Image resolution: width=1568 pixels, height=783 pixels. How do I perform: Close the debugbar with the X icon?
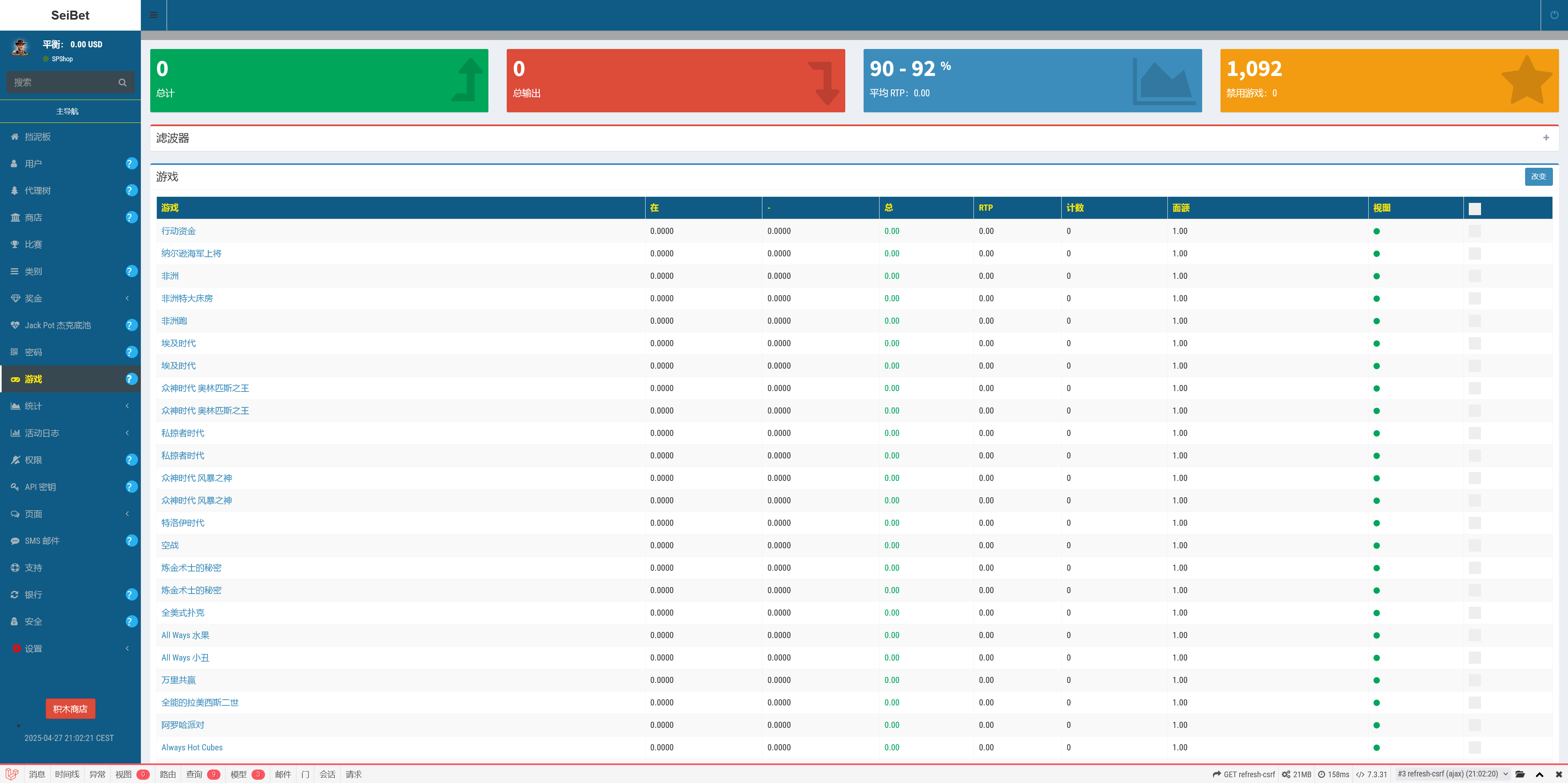tap(1558, 774)
